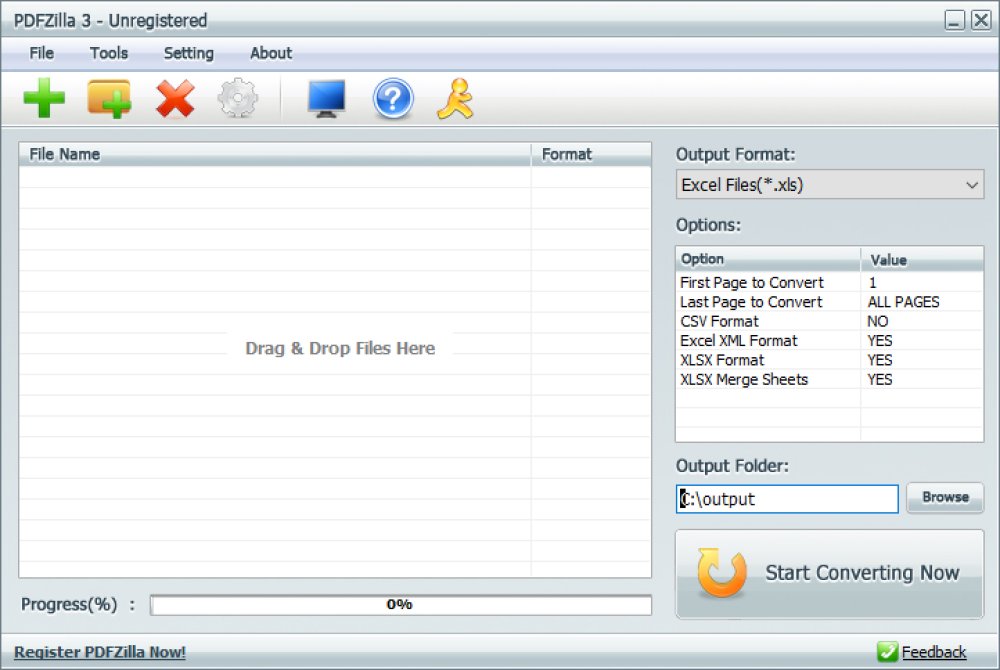Click YES value for Excel XML Format
The height and width of the screenshot is (670, 1000).
click(880, 341)
